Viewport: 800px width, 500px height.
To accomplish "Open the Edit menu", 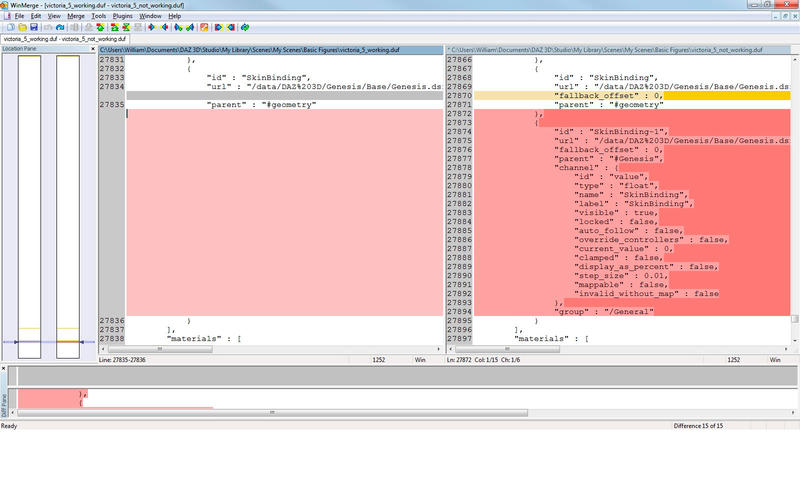I will [36, 16].
